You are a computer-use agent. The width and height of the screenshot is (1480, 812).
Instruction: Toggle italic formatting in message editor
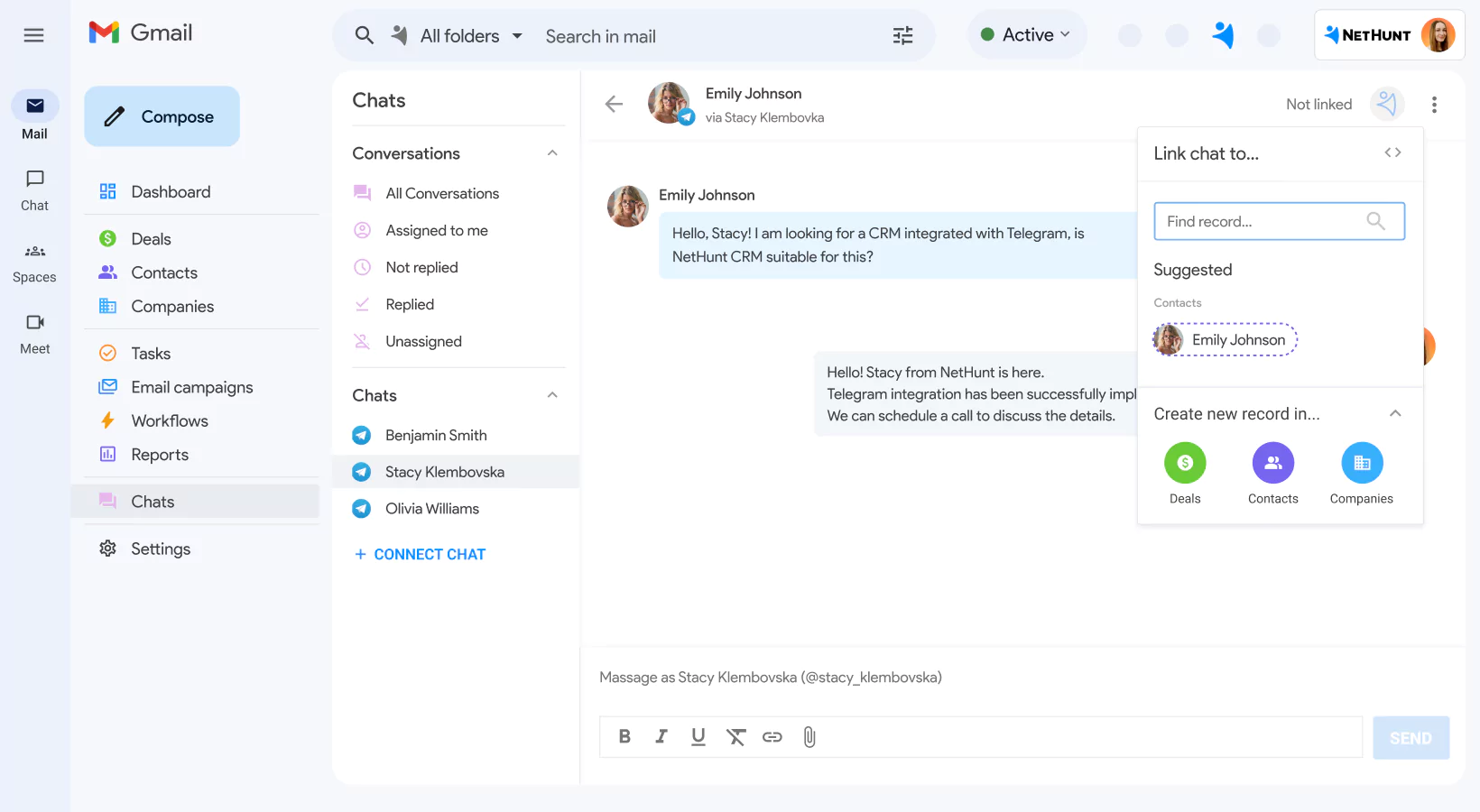[661, 737]
